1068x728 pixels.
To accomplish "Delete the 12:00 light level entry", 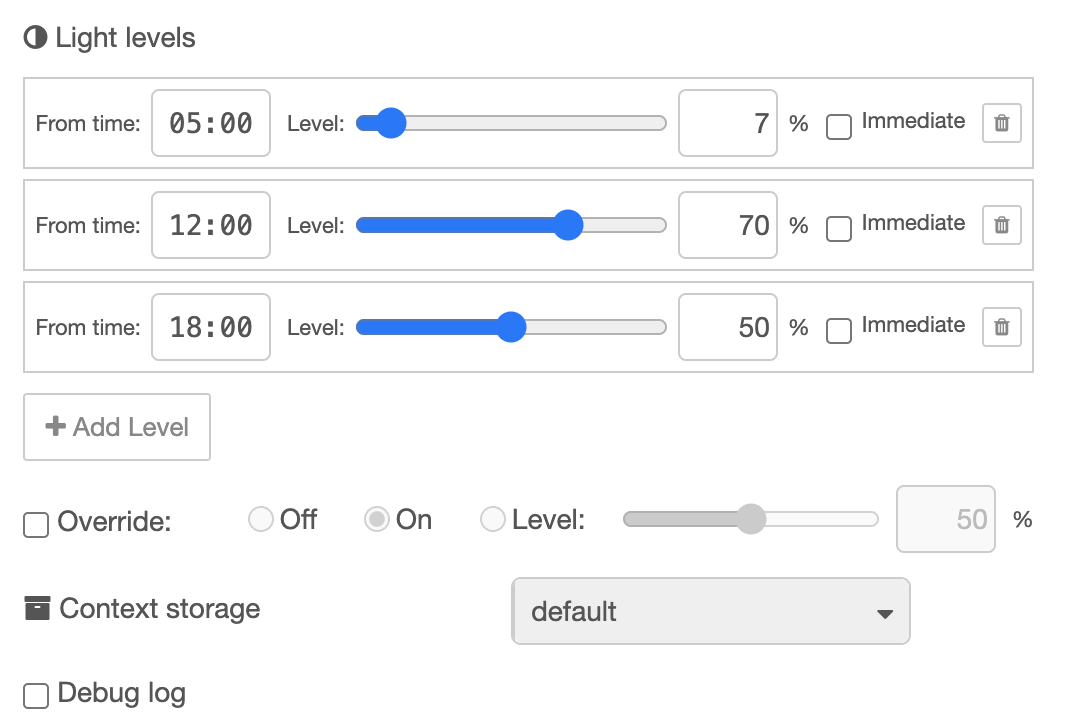I will [1001, 225].
